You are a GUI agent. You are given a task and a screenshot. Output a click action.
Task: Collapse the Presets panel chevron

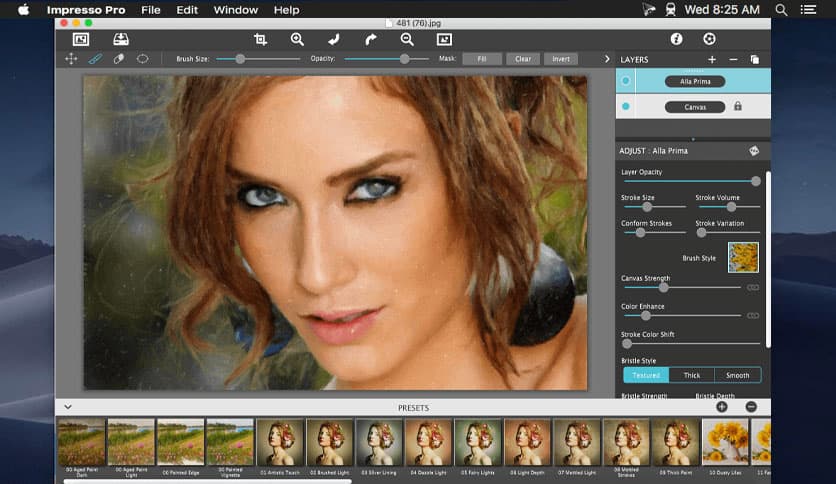point(68,407)
